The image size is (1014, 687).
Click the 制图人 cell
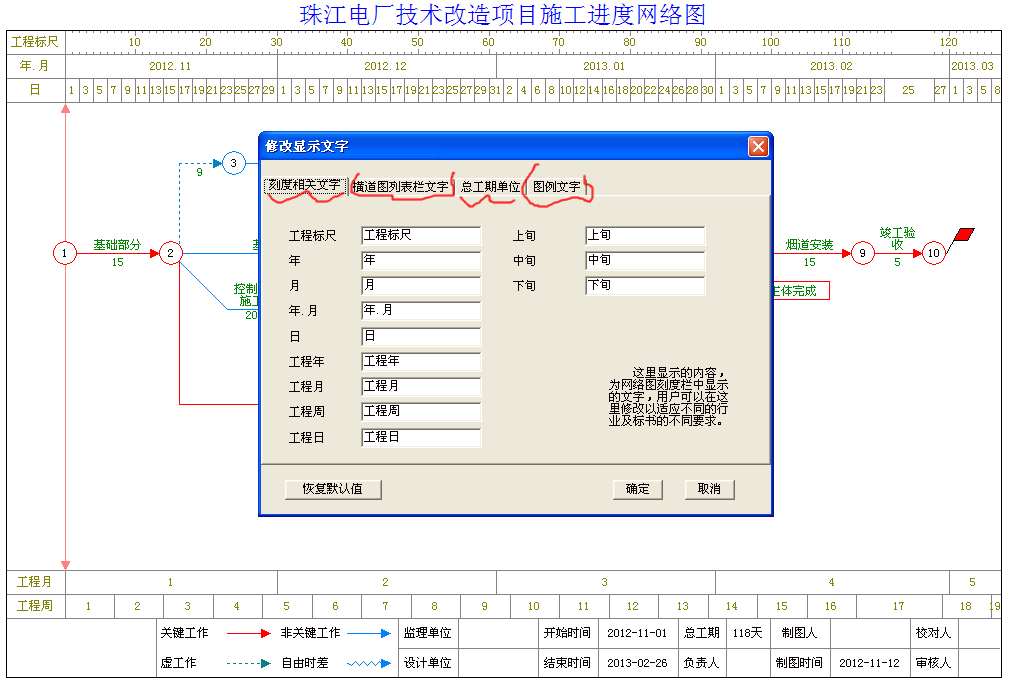point(799,633)
